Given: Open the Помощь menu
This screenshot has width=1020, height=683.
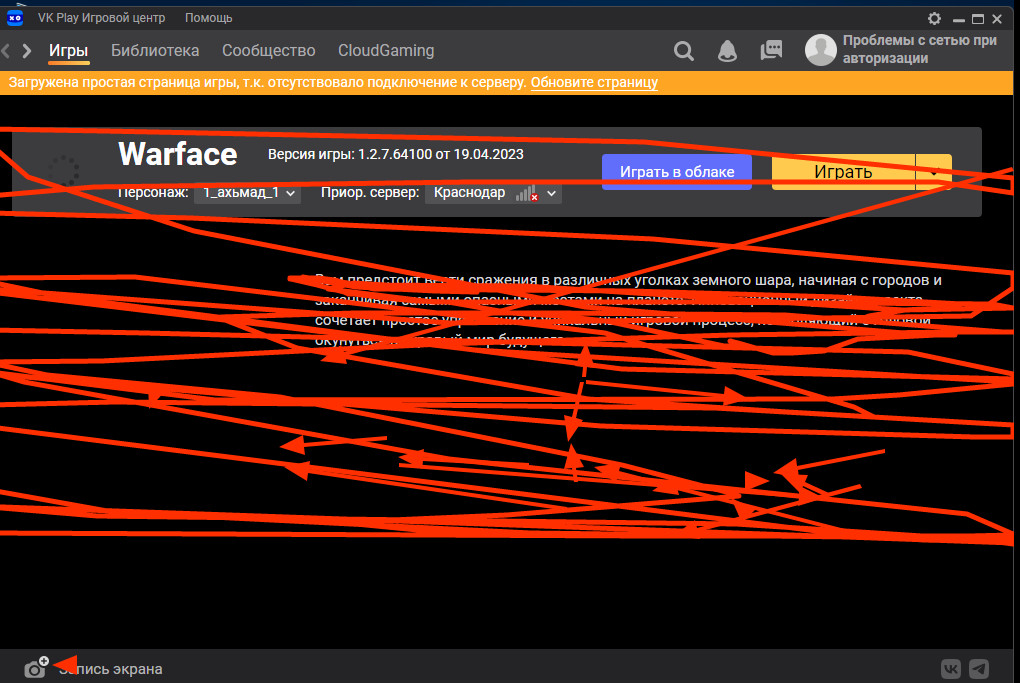Looking at the screenshot, I should pyautogui.click(x=208, y=18).
